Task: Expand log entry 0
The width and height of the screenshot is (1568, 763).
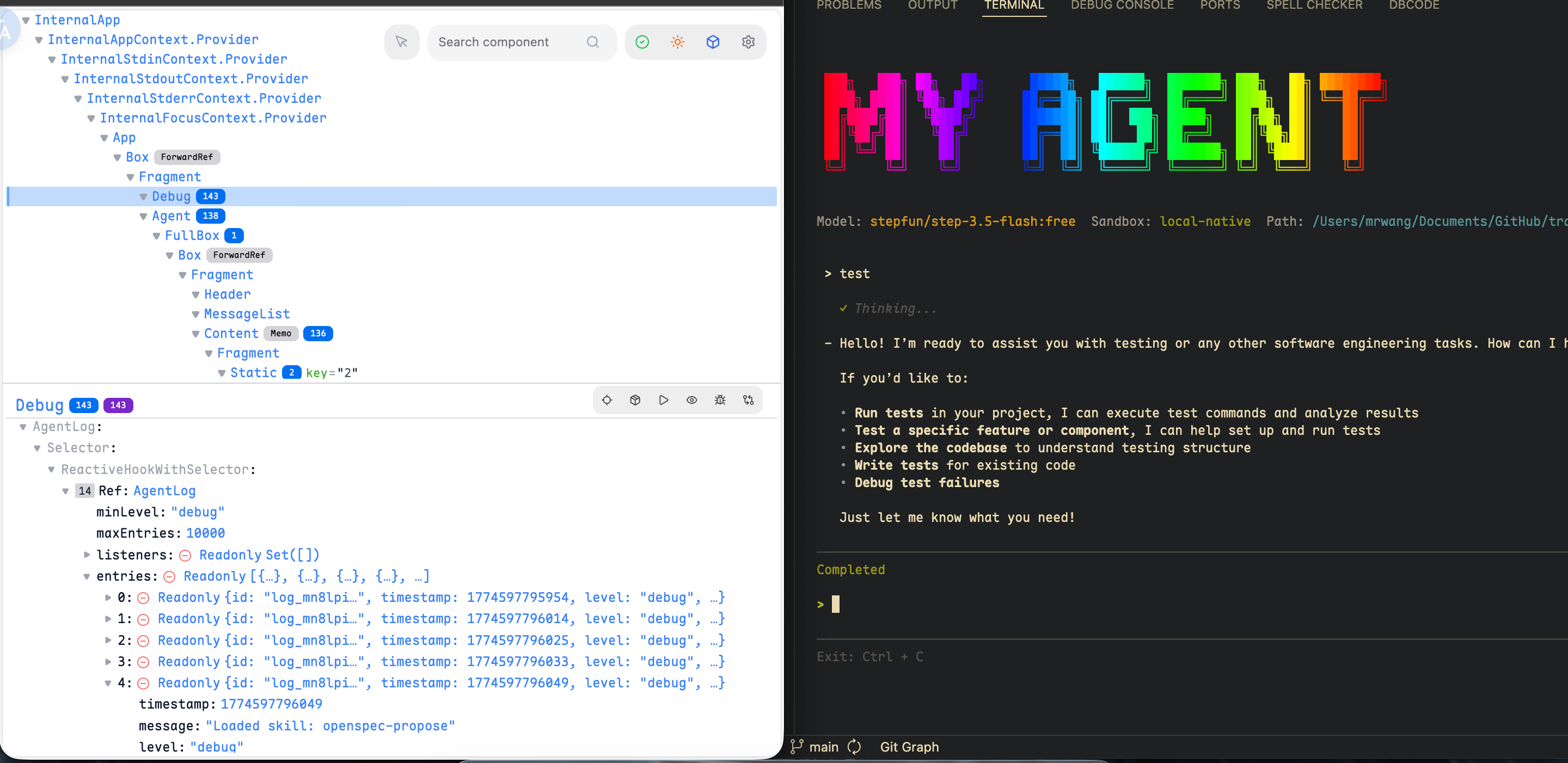Action: coord(108,598)
